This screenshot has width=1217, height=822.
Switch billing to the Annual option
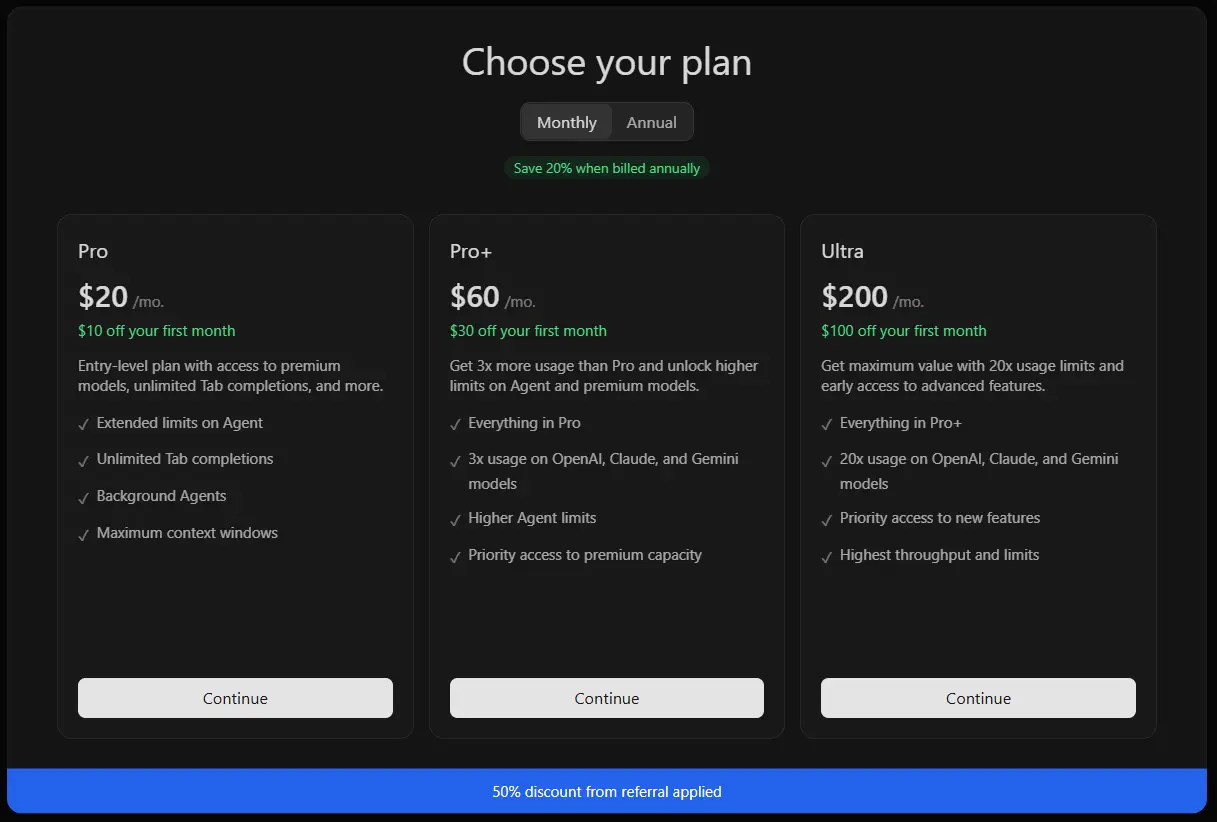pyautogui.click(x=651, y=122)
